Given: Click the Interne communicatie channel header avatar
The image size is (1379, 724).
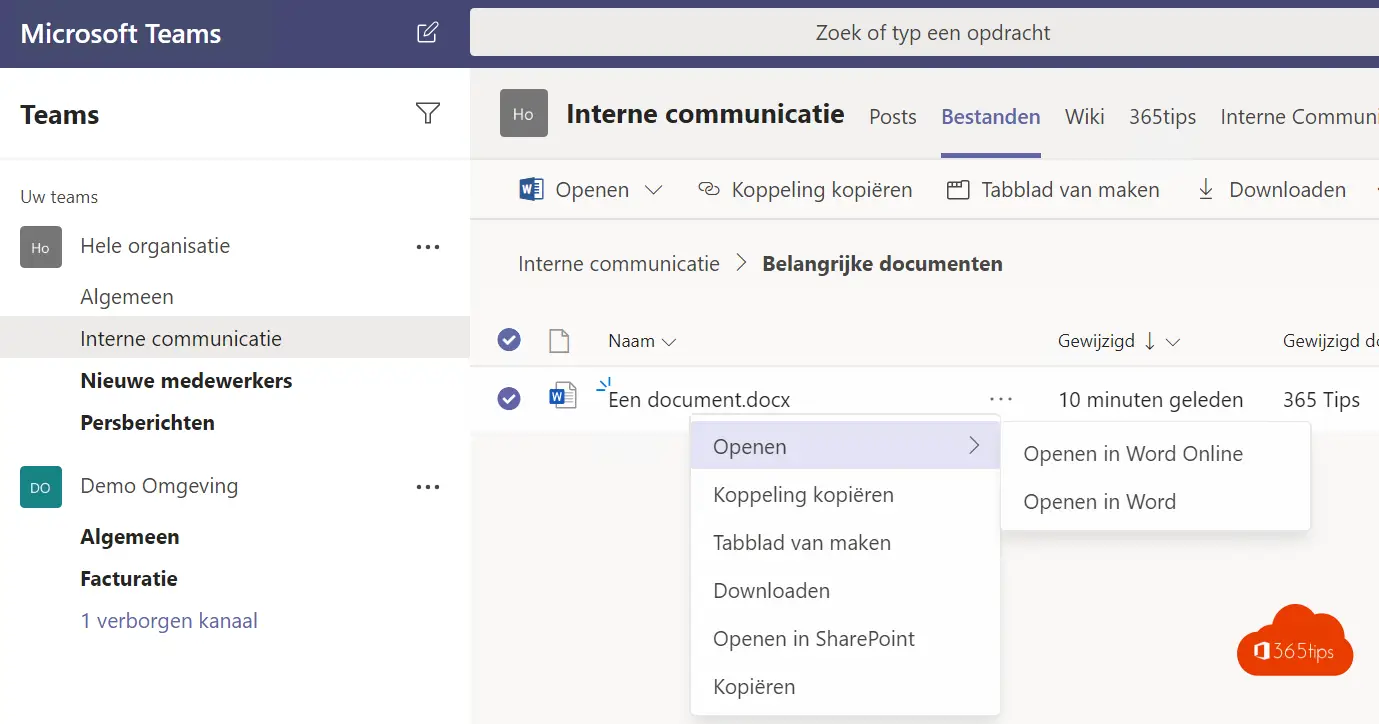Looking at the screenshot, I should tap(524, 113).
